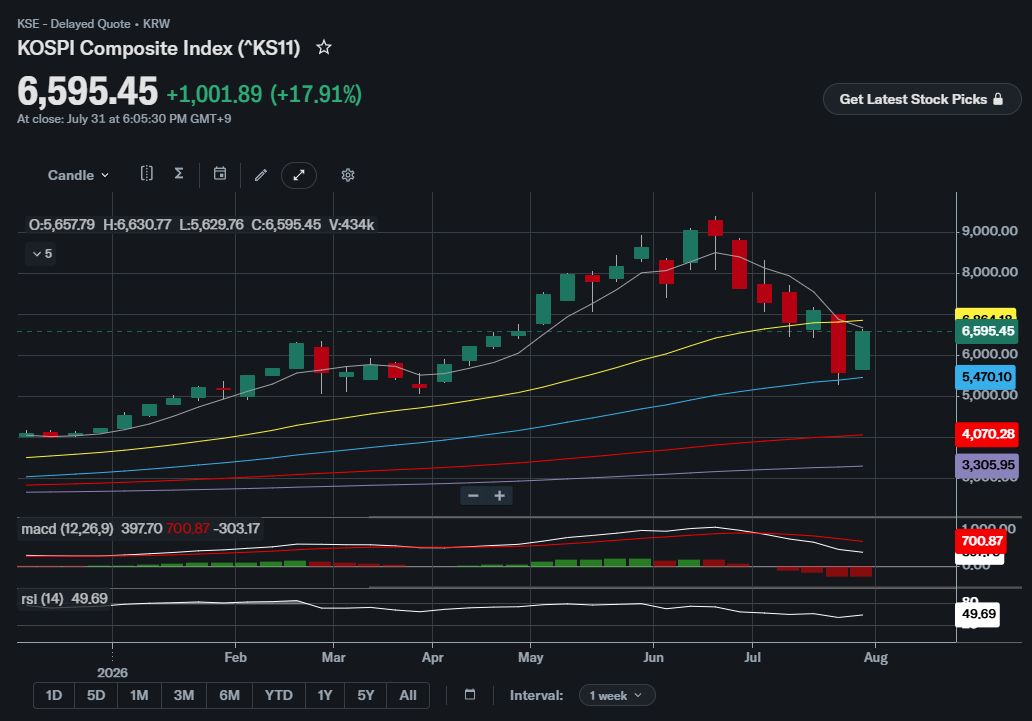Zoom in chart with plus button

pos(500,496)
